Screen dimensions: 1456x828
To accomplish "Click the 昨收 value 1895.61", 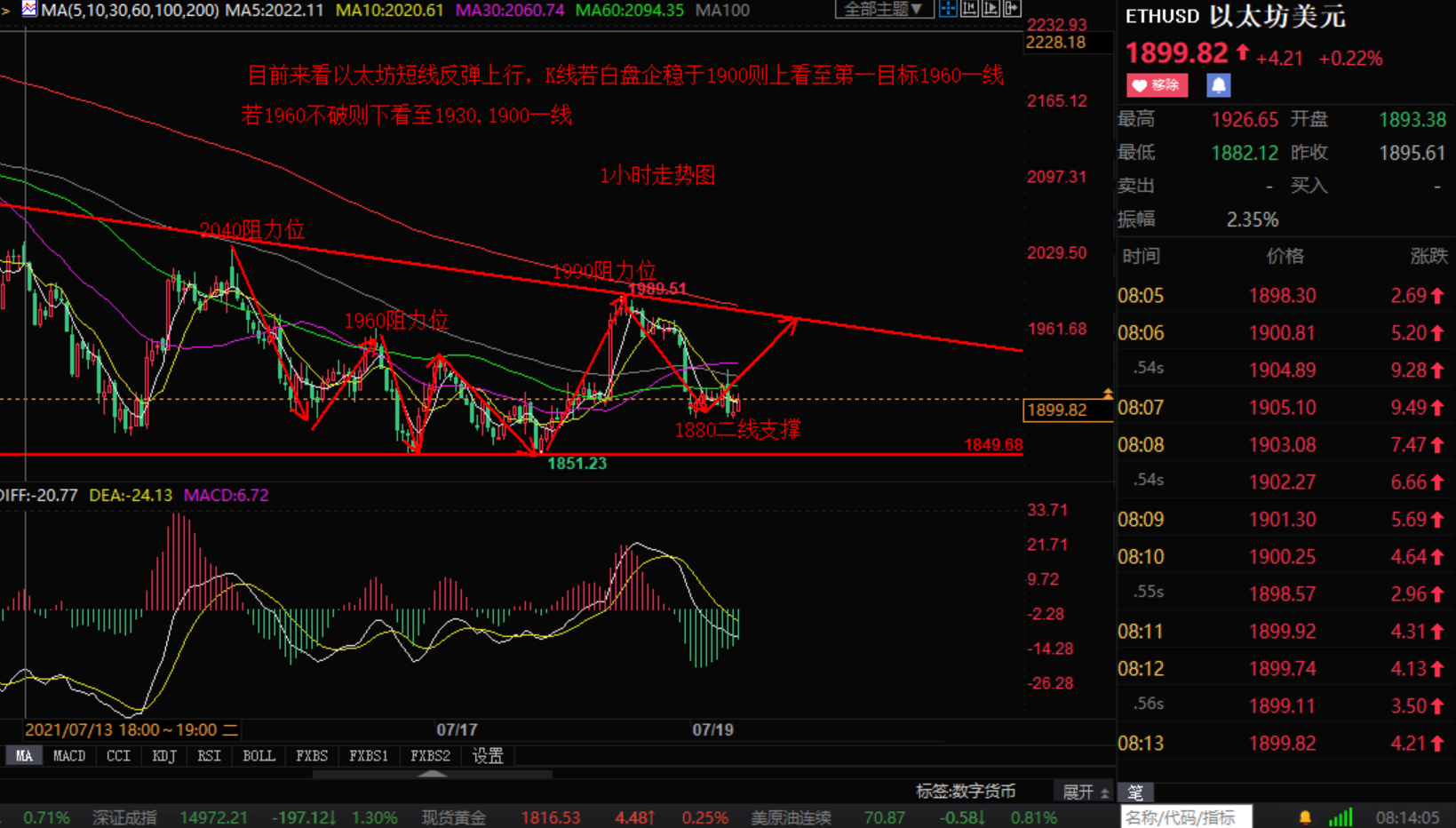I will [x=1412, y=153].
